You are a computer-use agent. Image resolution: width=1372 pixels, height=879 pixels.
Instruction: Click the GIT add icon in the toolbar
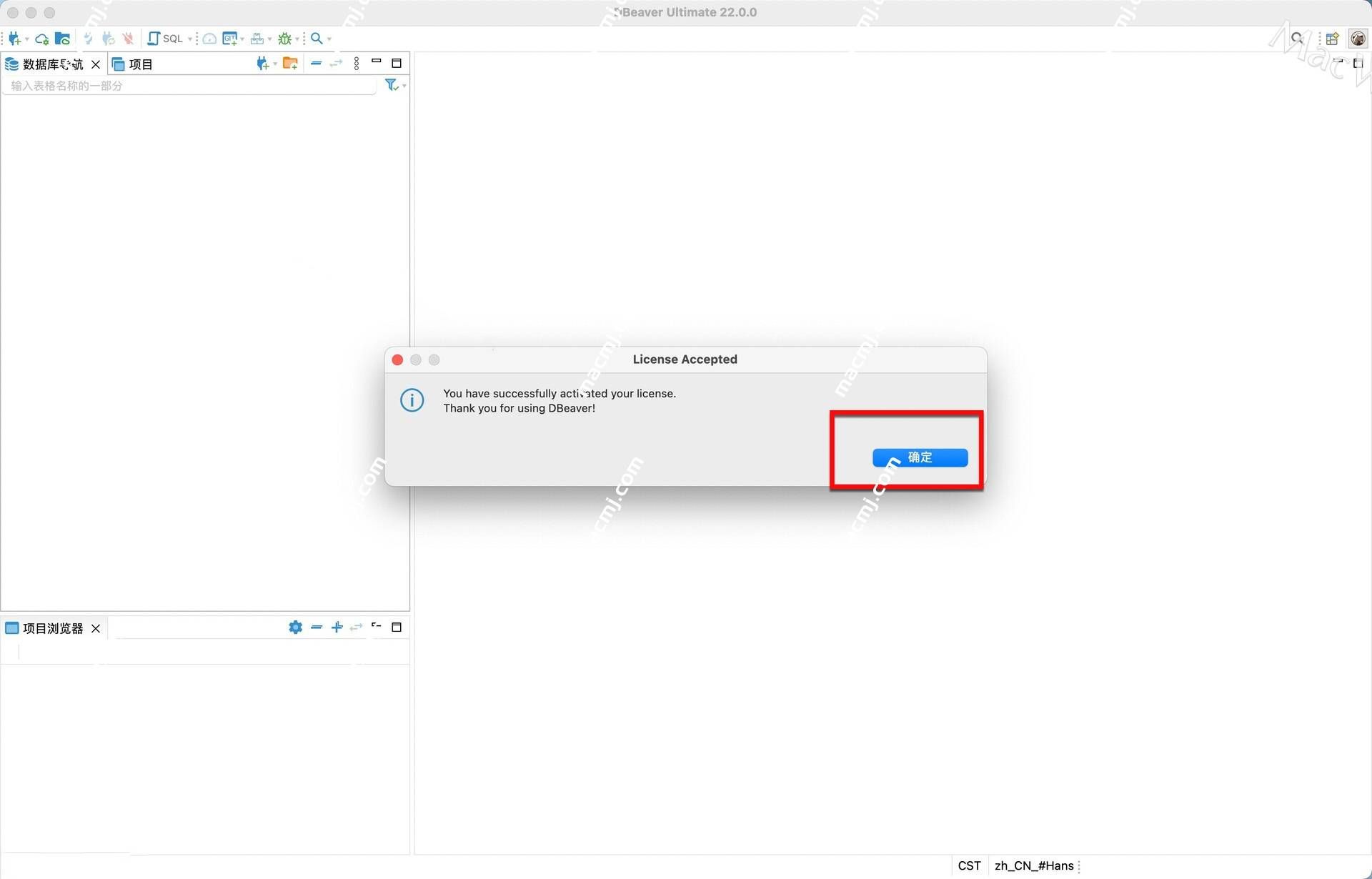[229, 39]
